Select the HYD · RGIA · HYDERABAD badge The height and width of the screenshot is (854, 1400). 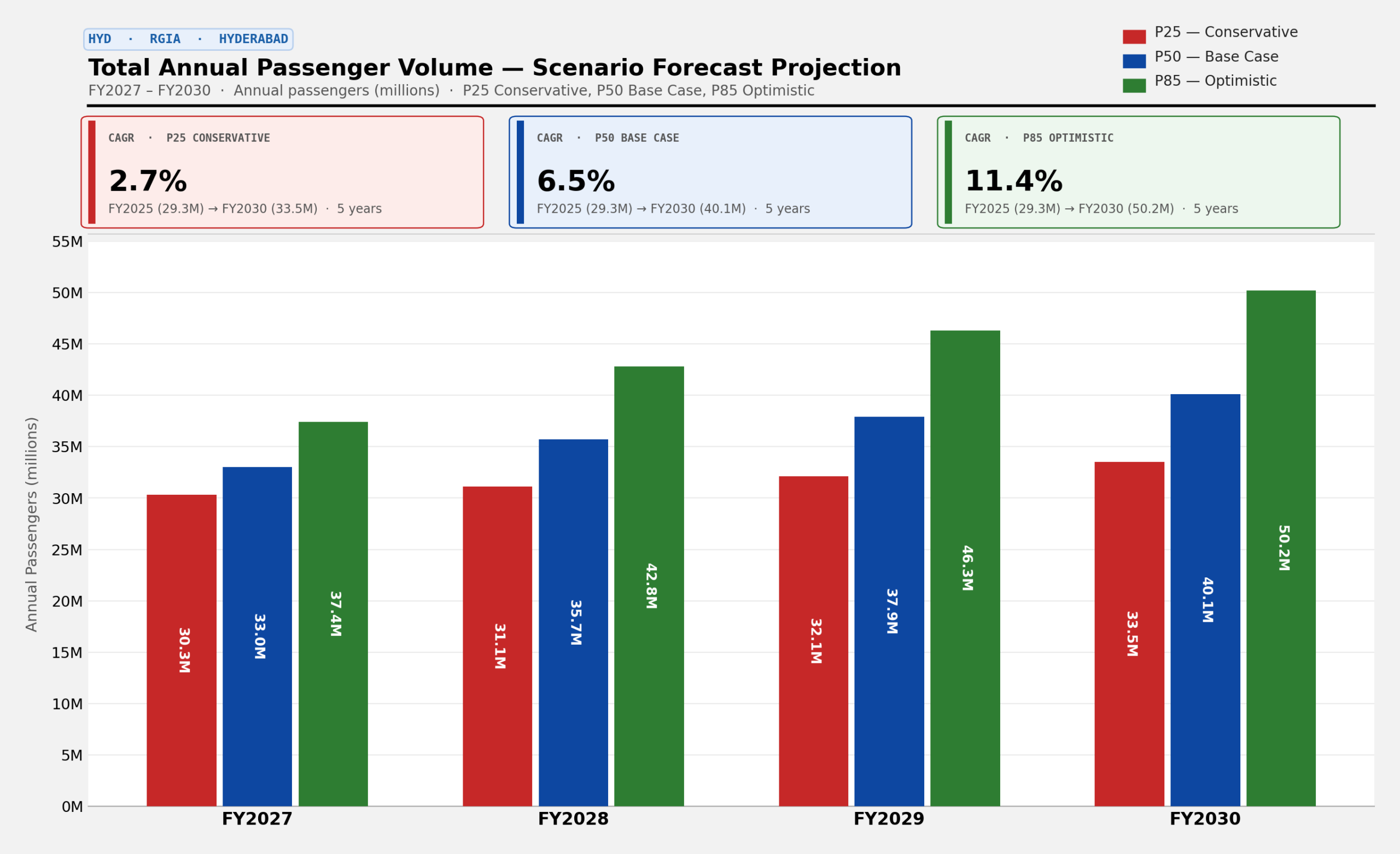(188, 39)
